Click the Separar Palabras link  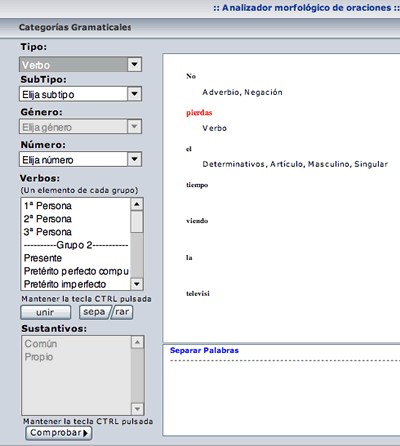pyautogui.click(x=204, y=350)
